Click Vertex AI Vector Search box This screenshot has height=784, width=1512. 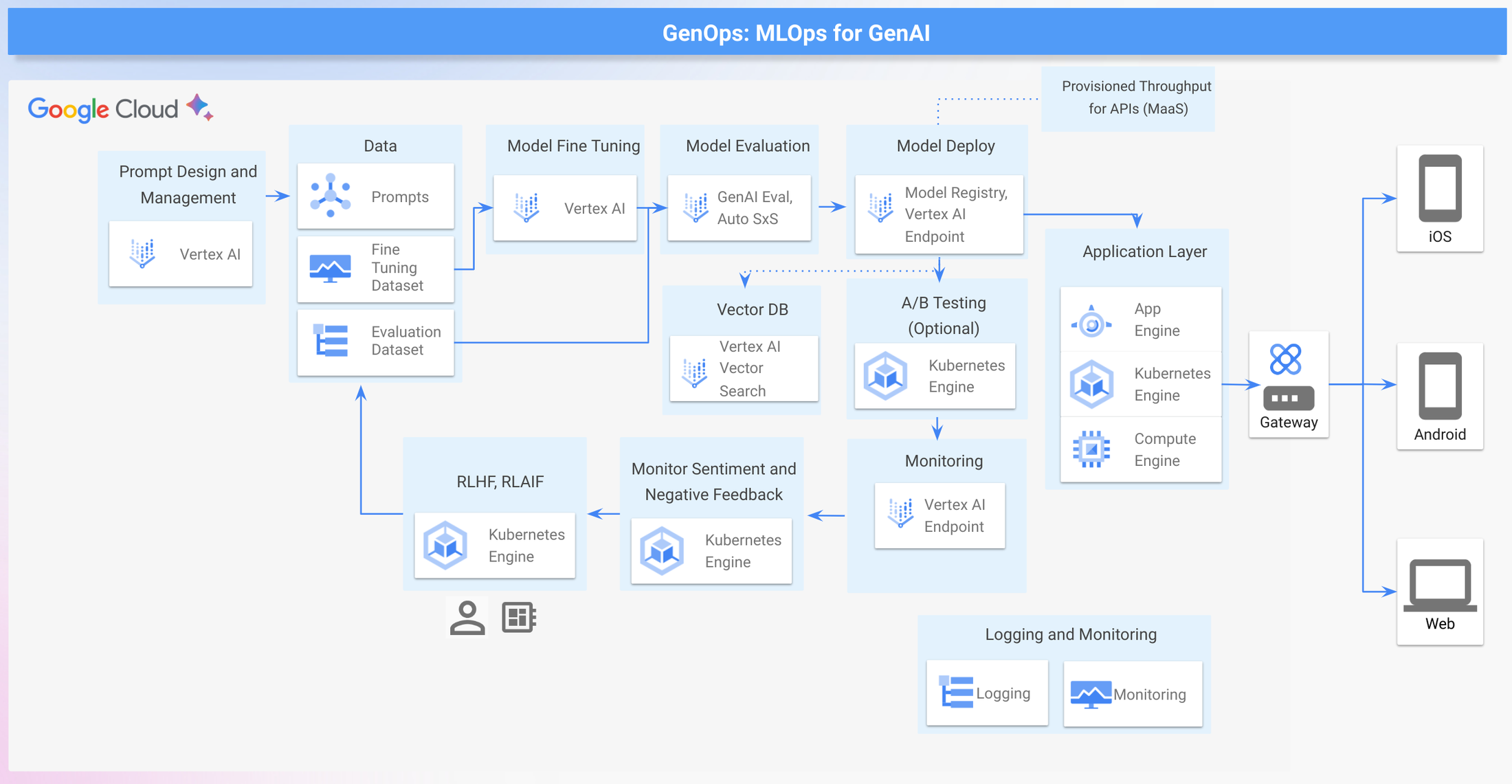click(744, 368)
